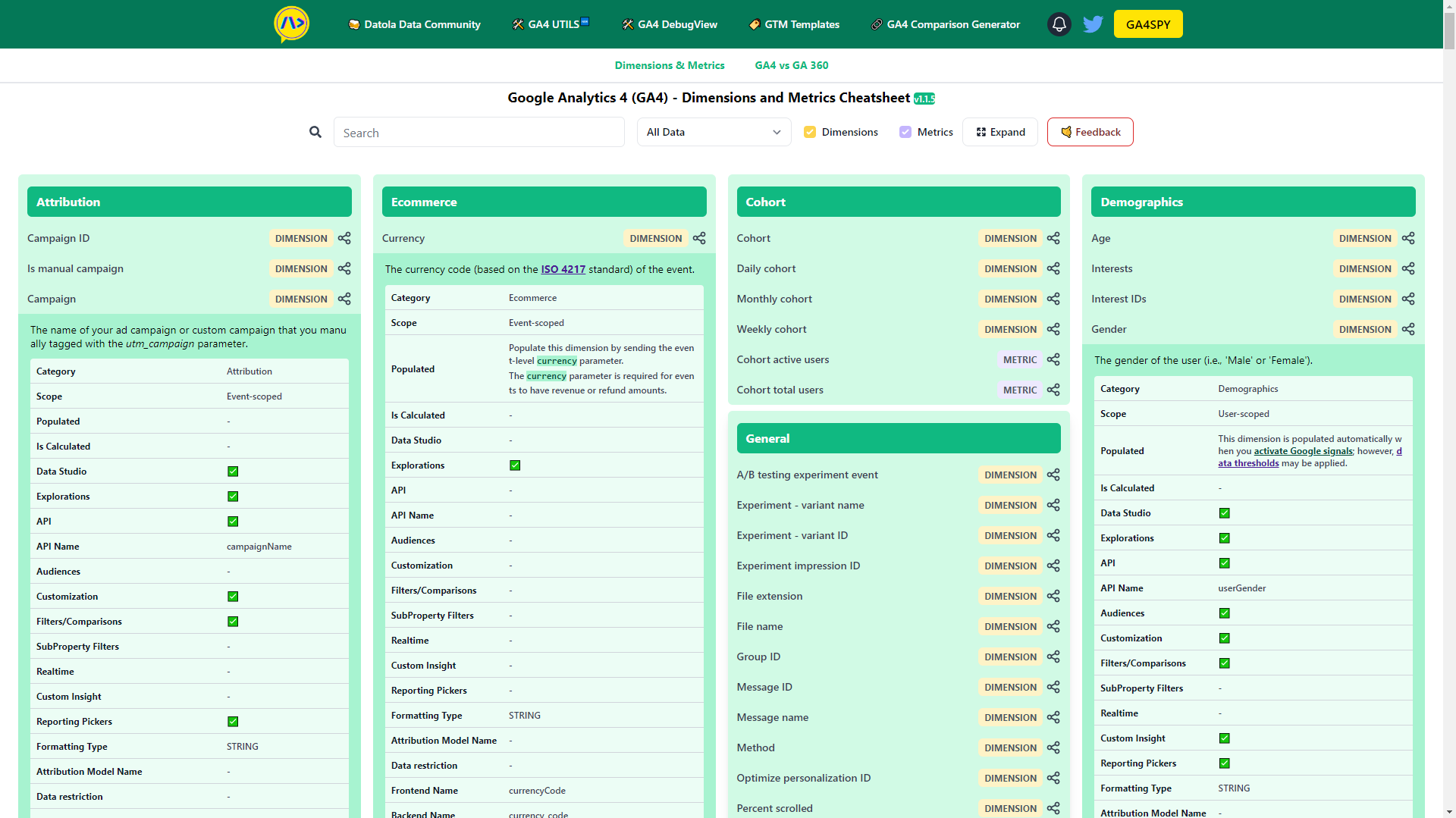Open GA4 UTILS menu item

coord(551,24)
